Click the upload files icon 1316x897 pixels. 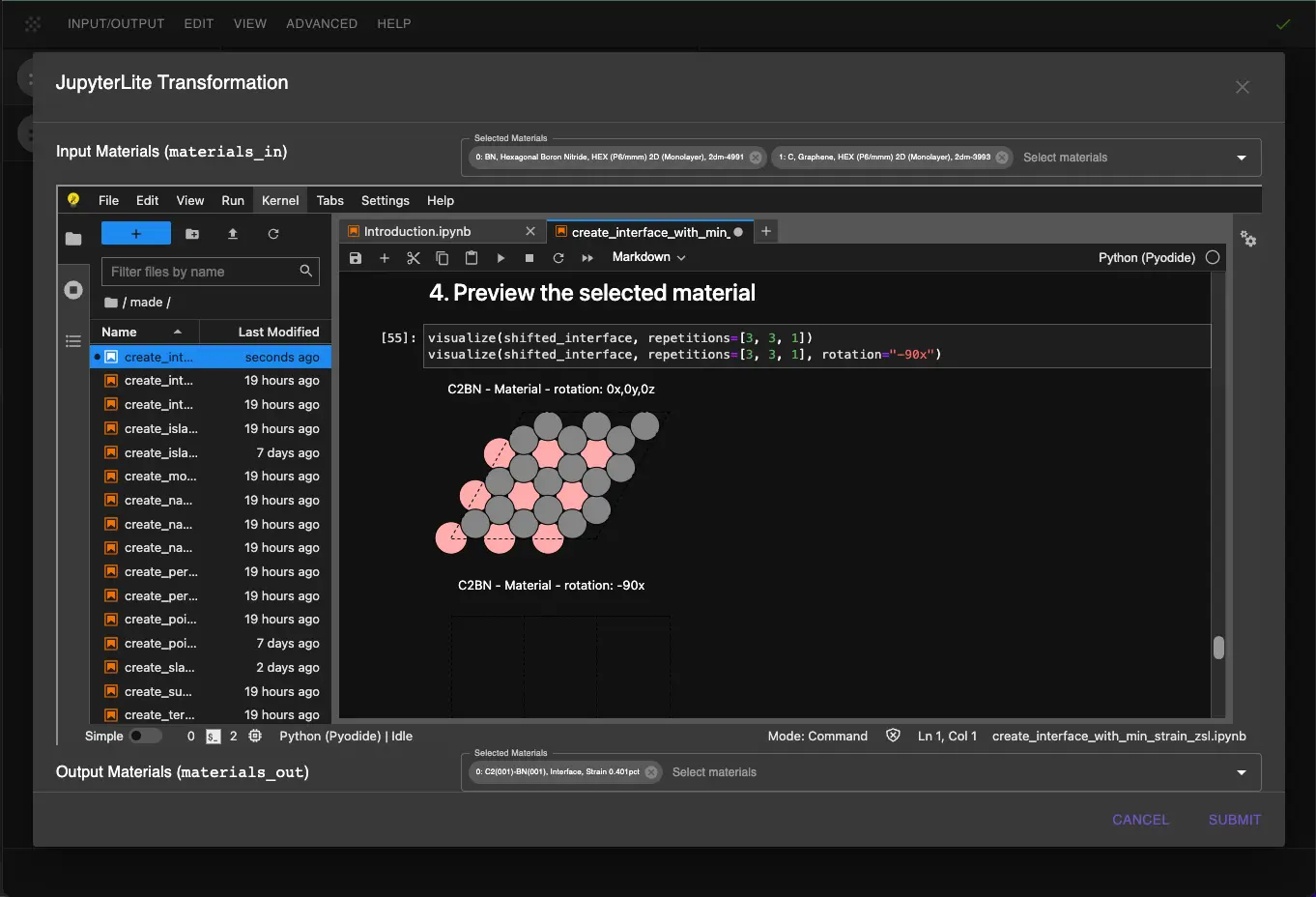233,234
